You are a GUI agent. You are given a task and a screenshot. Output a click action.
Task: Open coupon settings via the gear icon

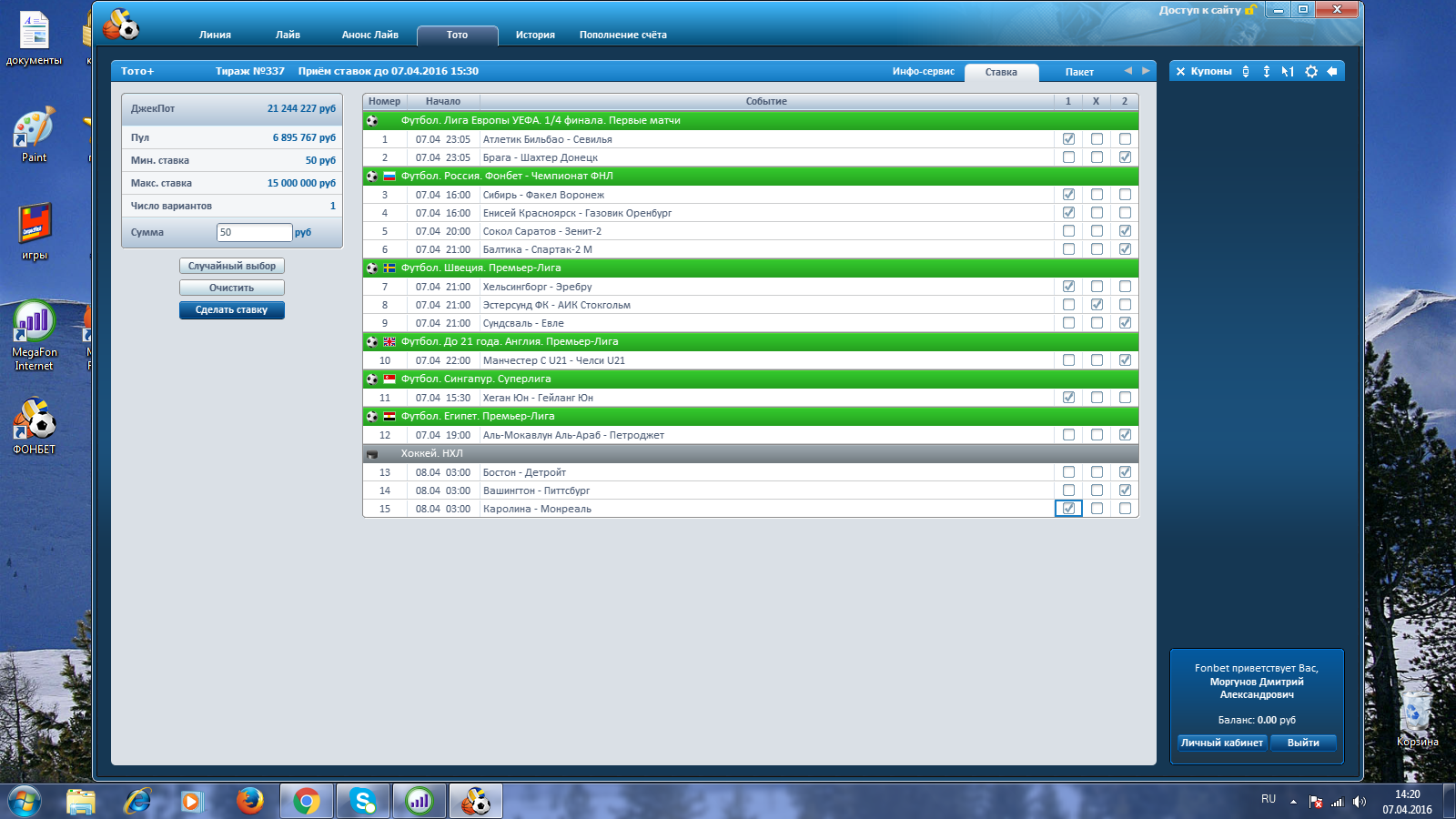coord(1311,71)
